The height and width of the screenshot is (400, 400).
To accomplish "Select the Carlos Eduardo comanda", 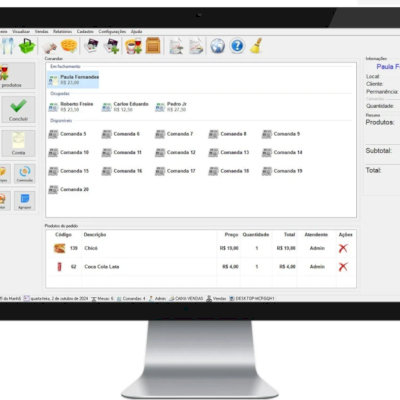I will coord(125,107).
